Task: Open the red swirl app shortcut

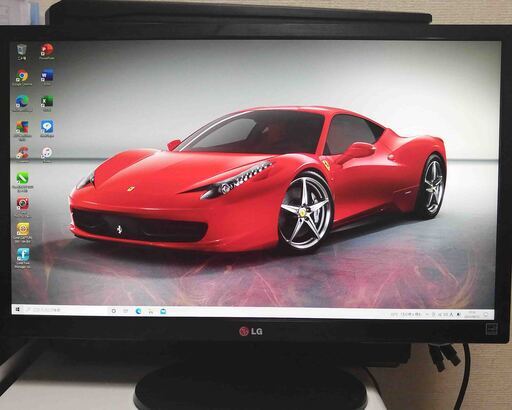Action: pyautogui.click(x=22, y=155)
